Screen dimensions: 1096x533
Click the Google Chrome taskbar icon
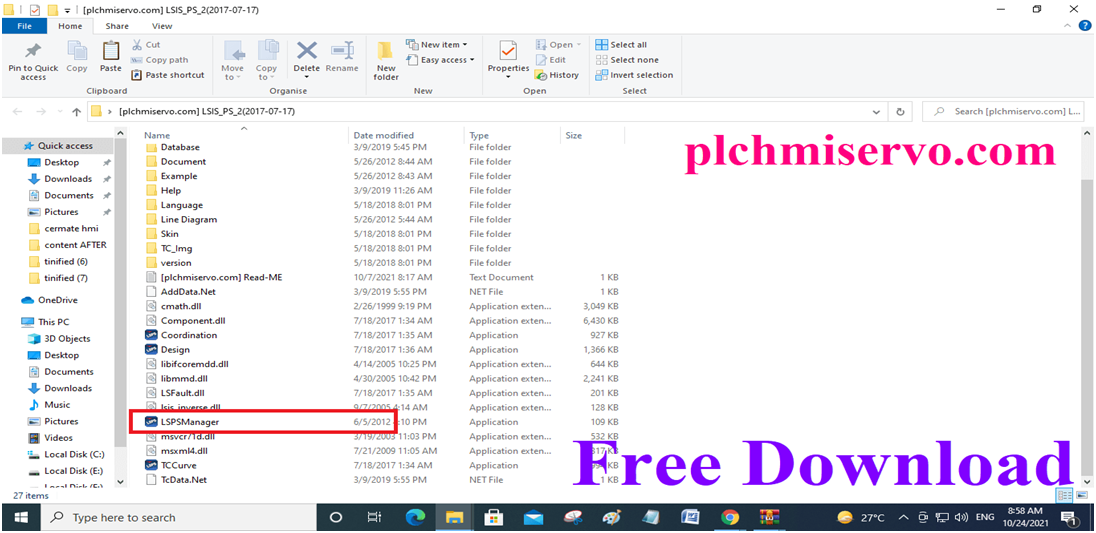(730, 518)
